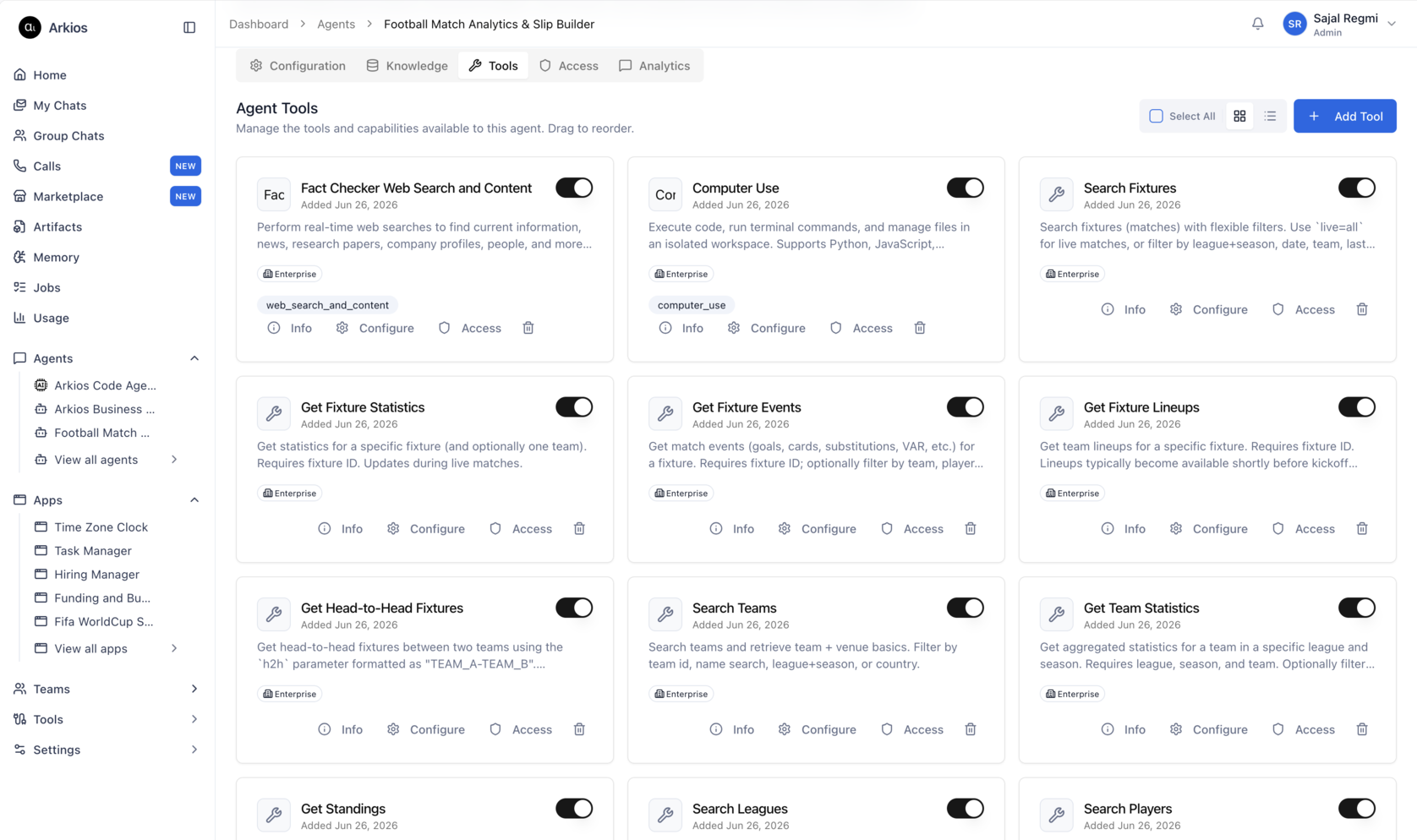Disable the Get Fixture Events tool
1417x840 pixels.
[x=966, y=407]
